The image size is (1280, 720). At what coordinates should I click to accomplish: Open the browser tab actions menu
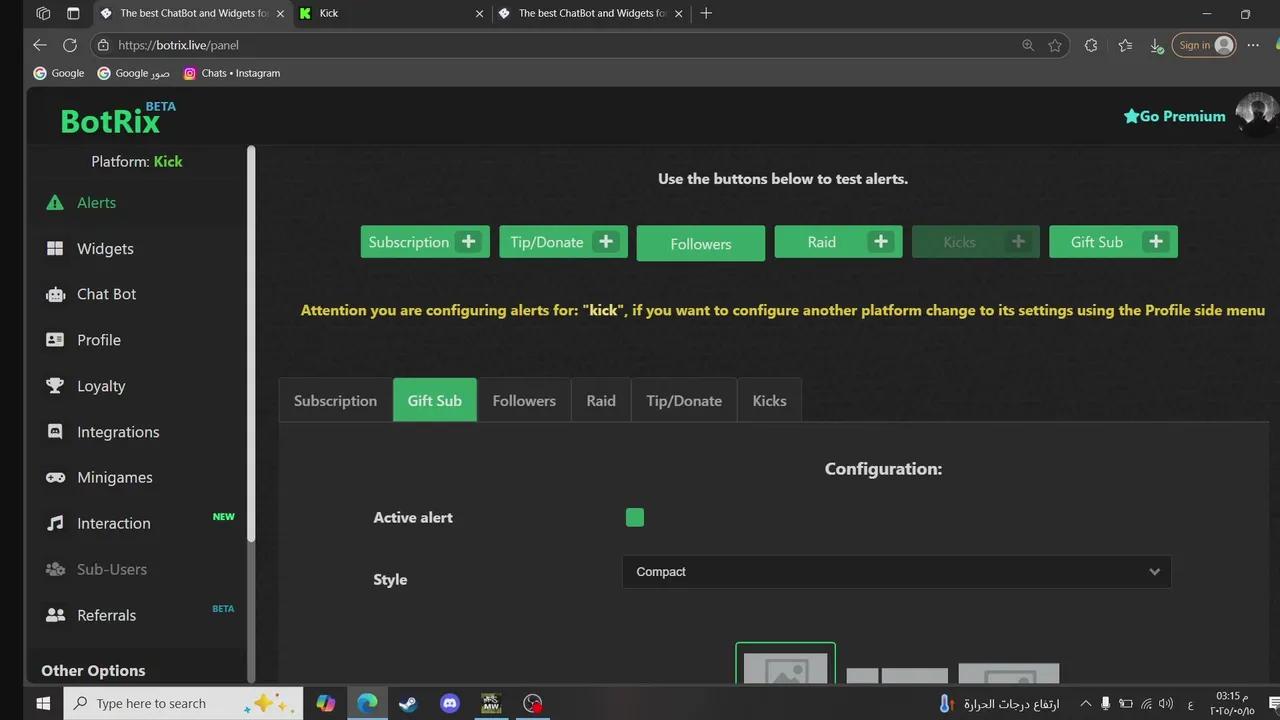pos(73,13)
